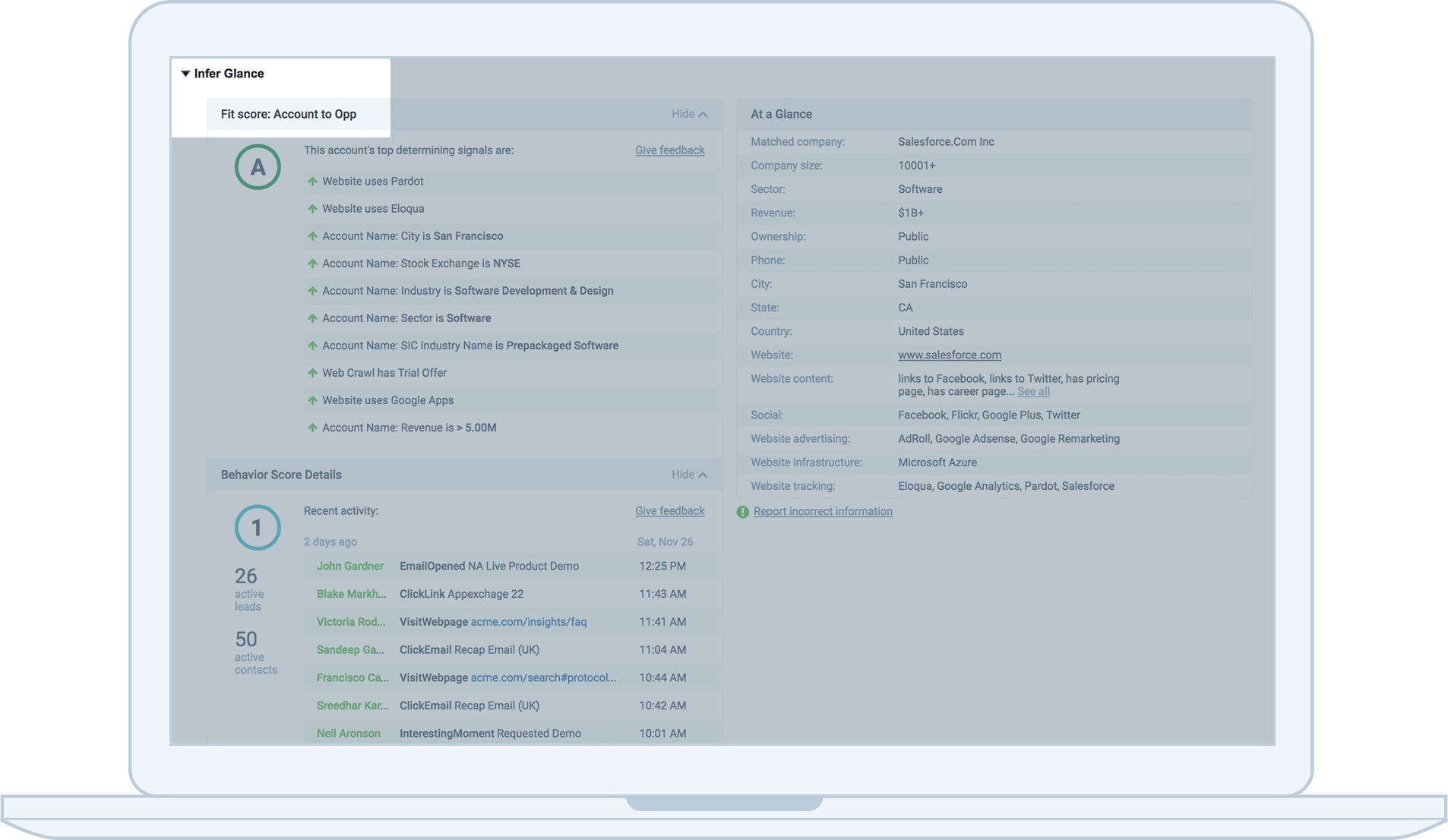Click Website tracking value Eloqua, Google Analytics
1448x840 pixels.
pyautogui.click(x=1006, y=486)
